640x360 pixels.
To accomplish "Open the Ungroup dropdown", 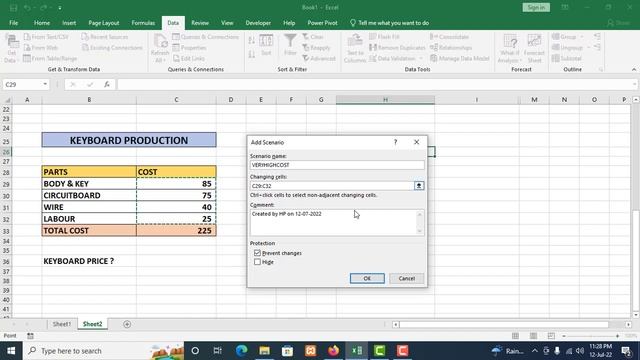I will [571, 48].
